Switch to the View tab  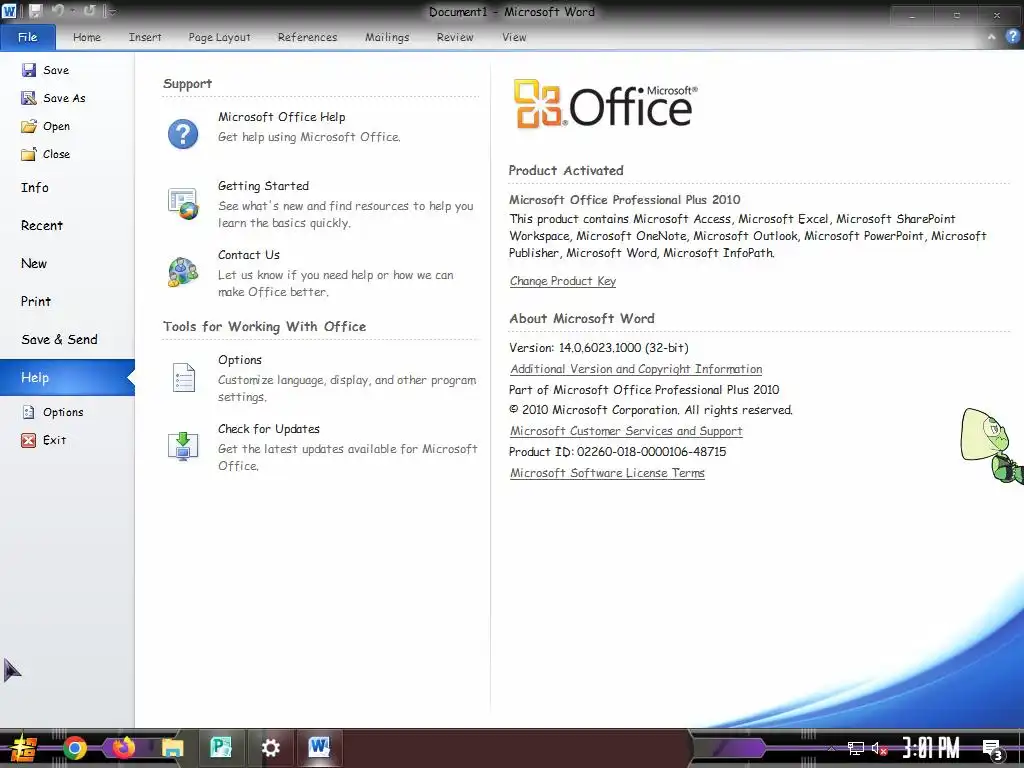[514, 37]
